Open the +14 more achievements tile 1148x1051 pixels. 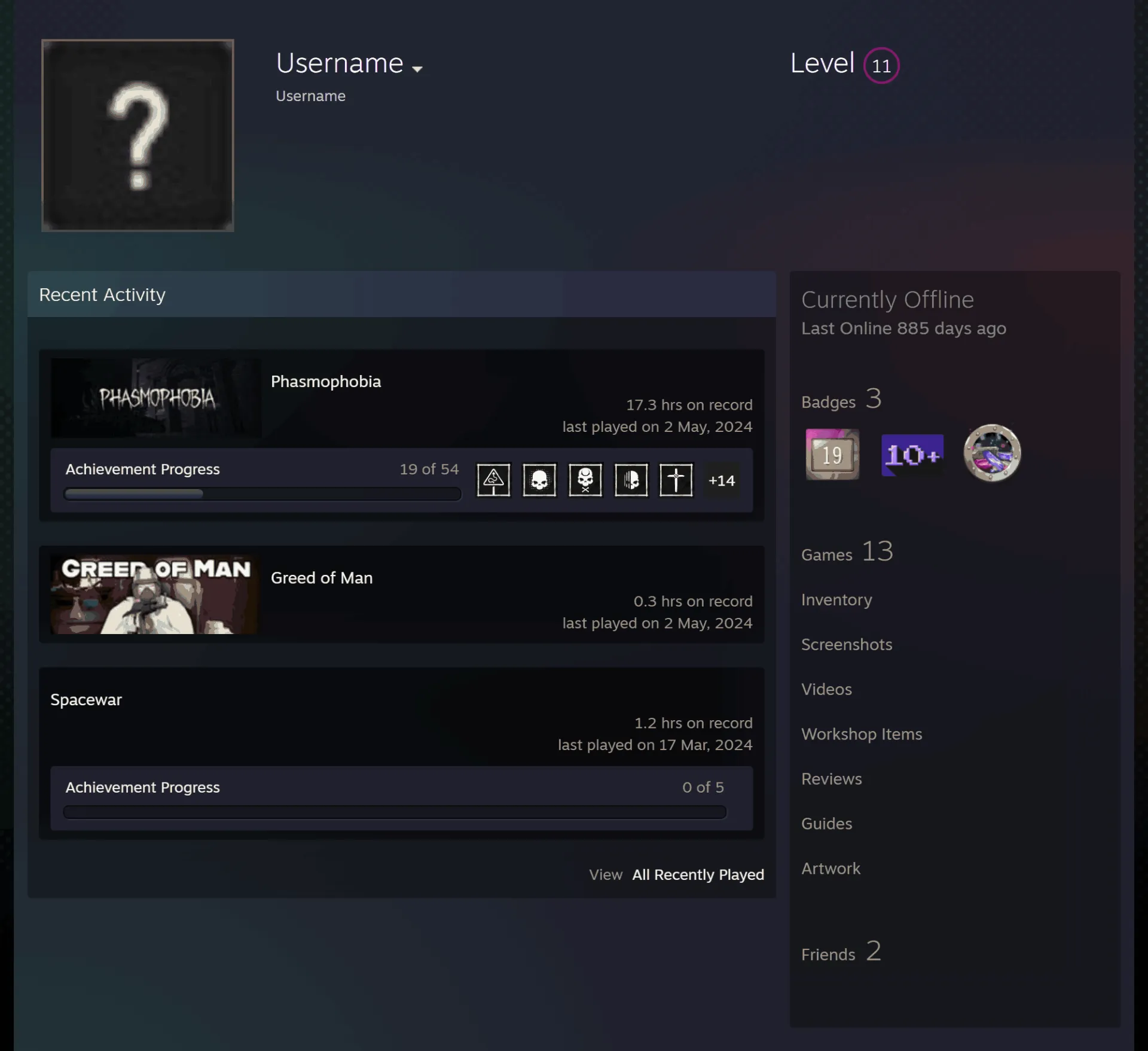[722, 480]
